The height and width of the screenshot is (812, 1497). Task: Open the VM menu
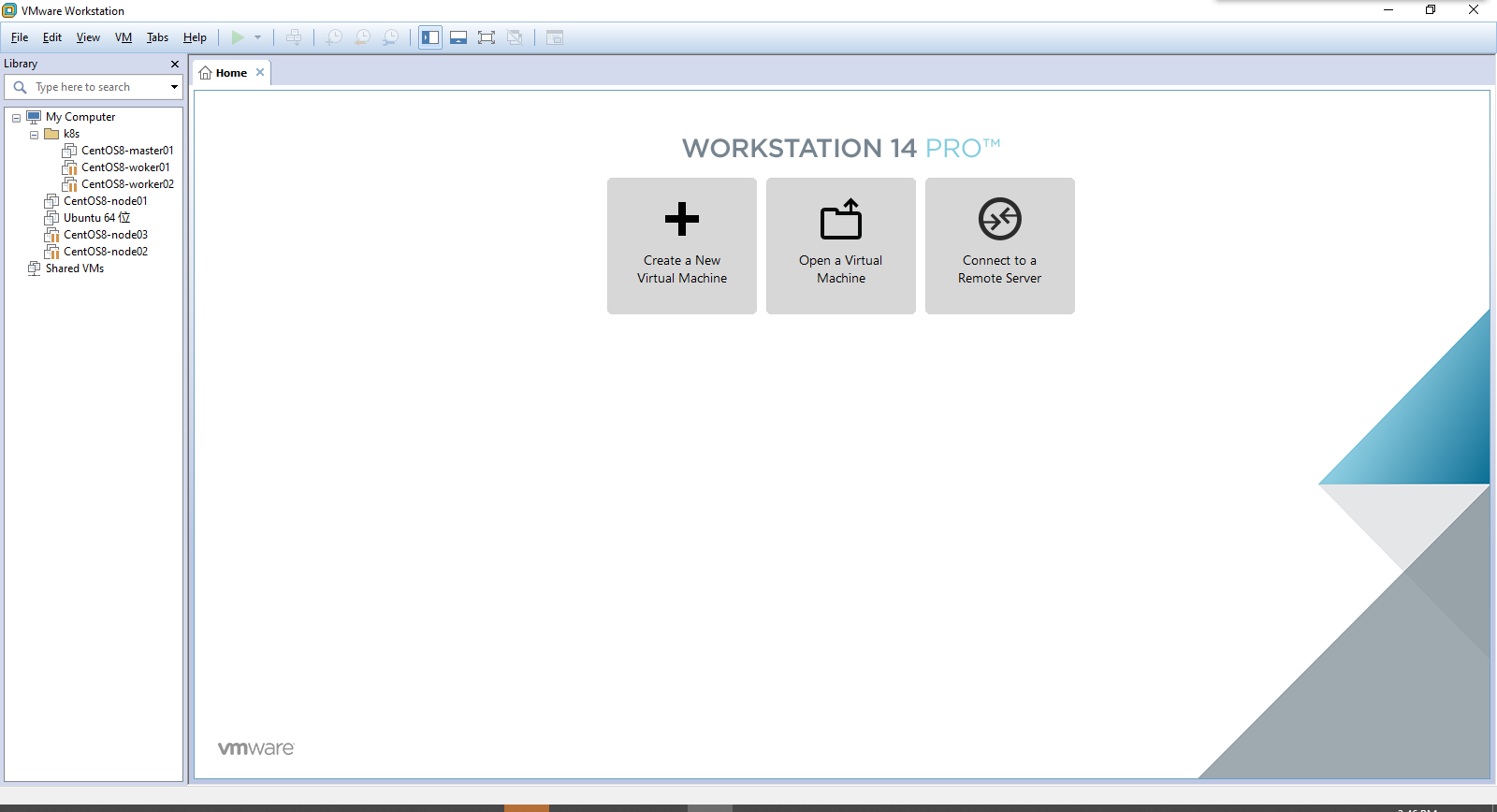point(124,37)
